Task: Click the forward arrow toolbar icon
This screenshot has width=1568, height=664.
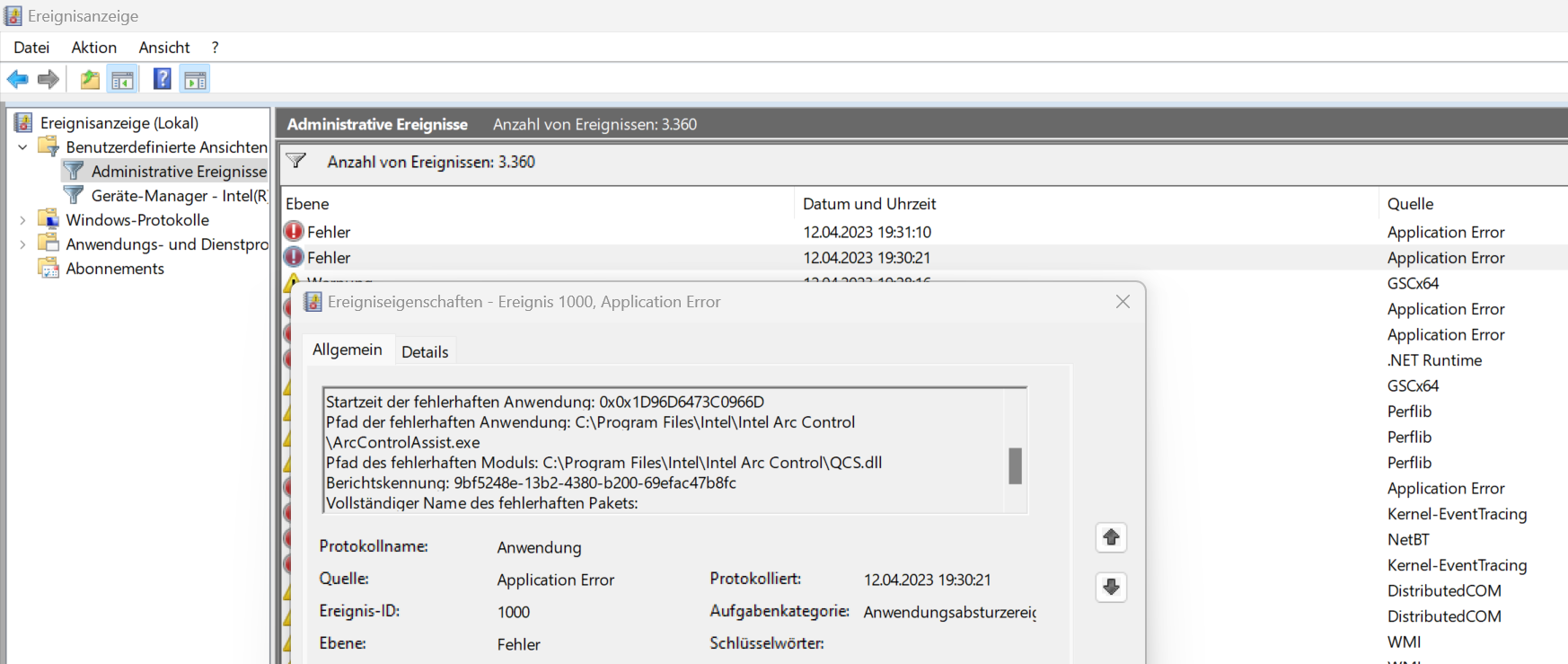Action: pos(48,80)
